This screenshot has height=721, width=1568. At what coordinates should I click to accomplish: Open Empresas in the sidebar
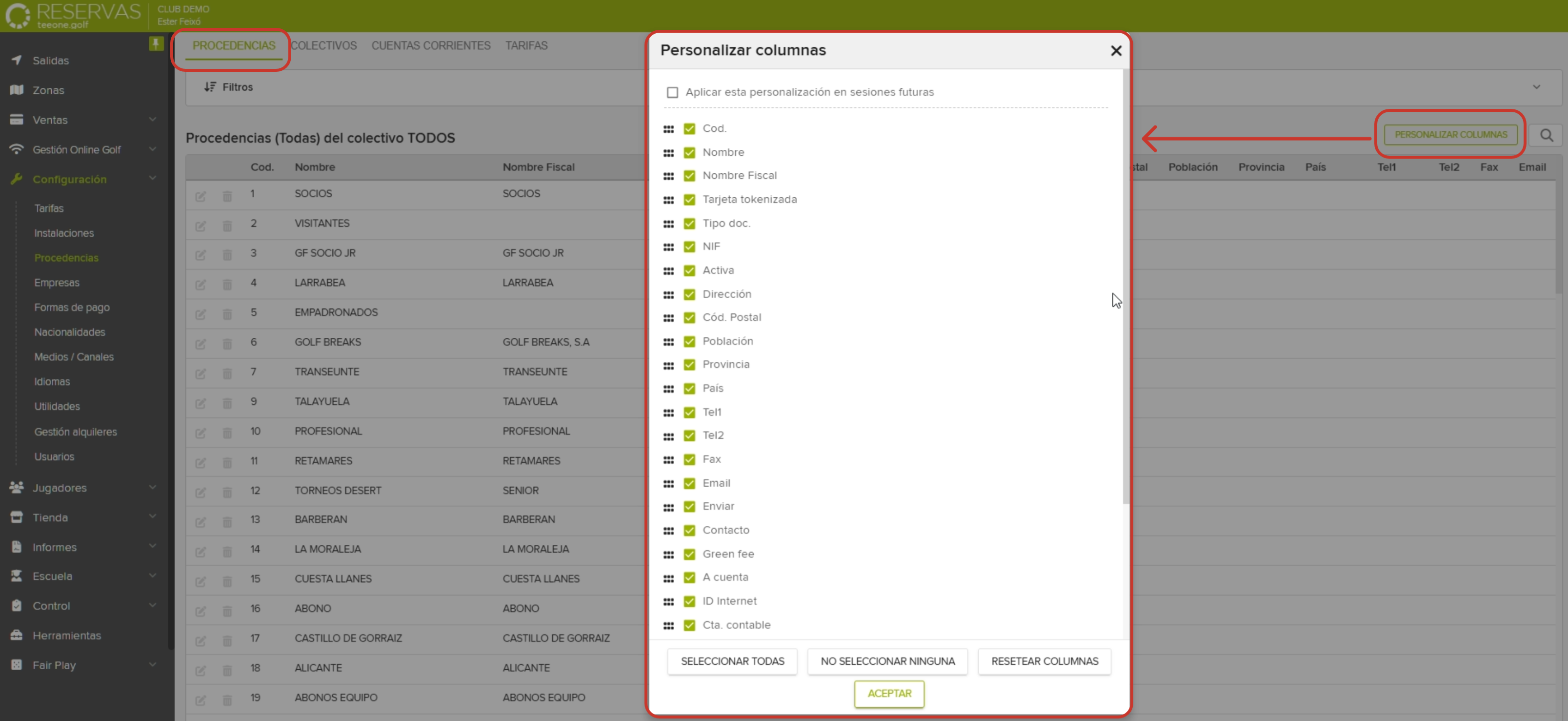pos(57,283)
